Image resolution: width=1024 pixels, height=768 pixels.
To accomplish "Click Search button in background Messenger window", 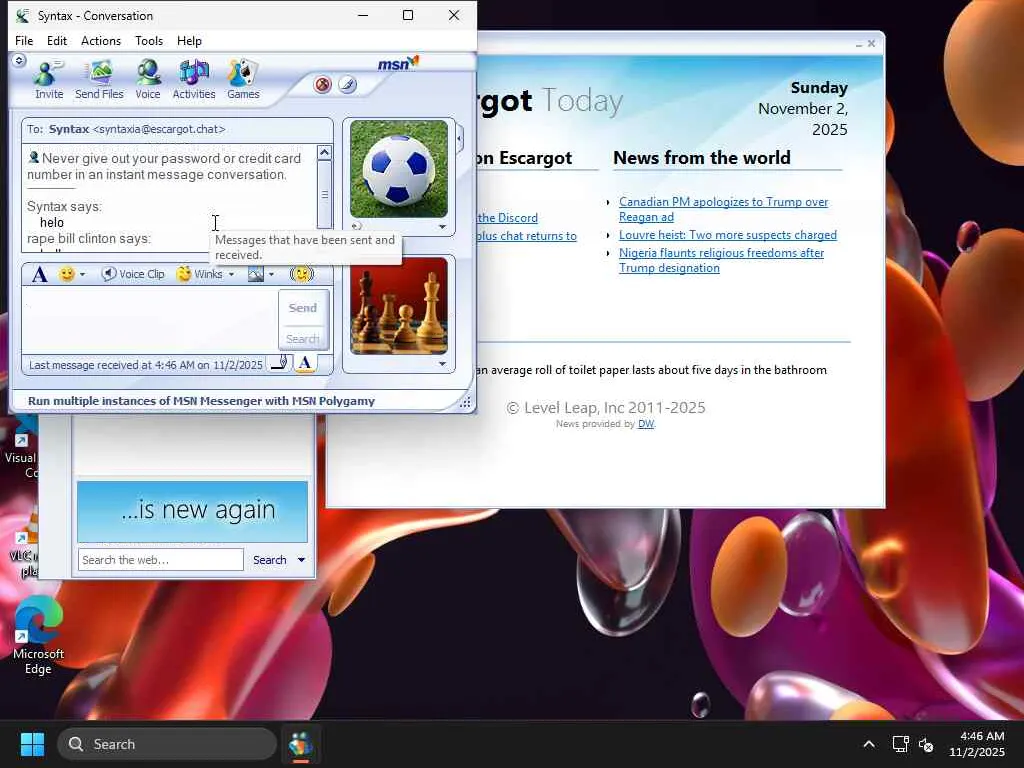I will coord(270,560).
